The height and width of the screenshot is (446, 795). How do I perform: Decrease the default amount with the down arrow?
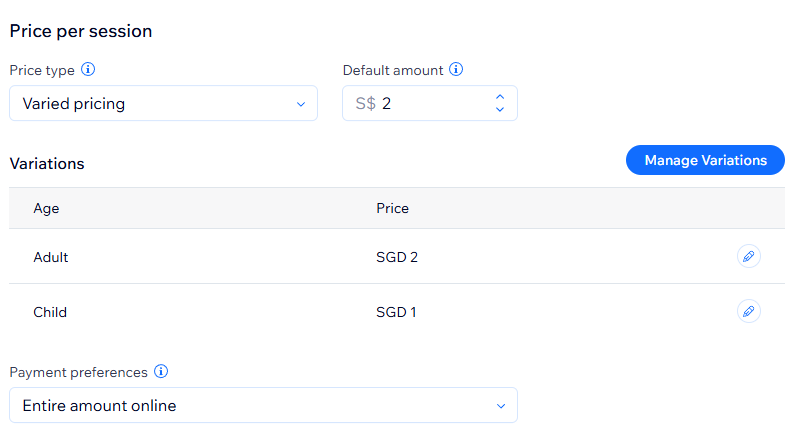pos(500,109)
